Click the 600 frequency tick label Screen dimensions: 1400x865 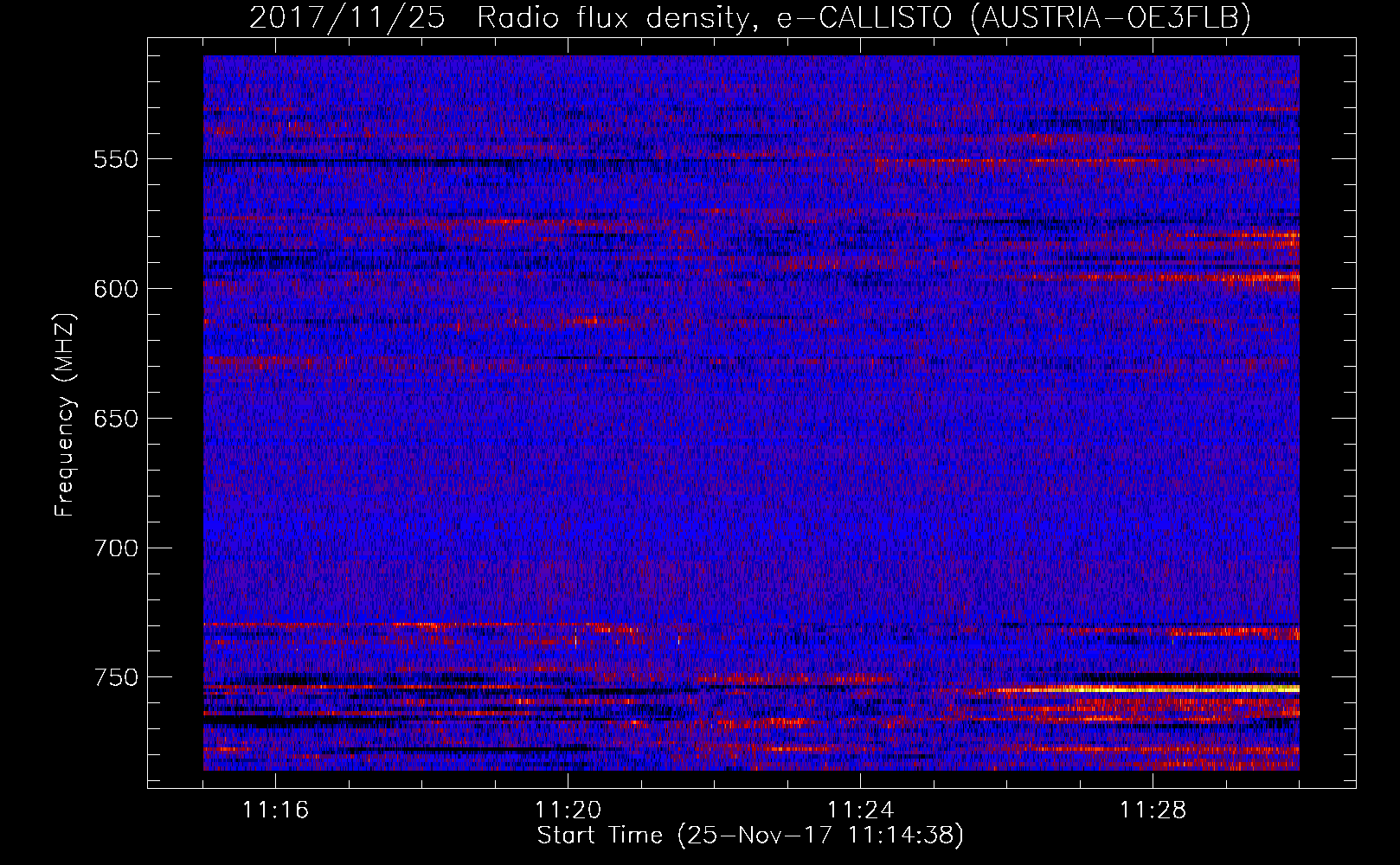pos(116,289)
